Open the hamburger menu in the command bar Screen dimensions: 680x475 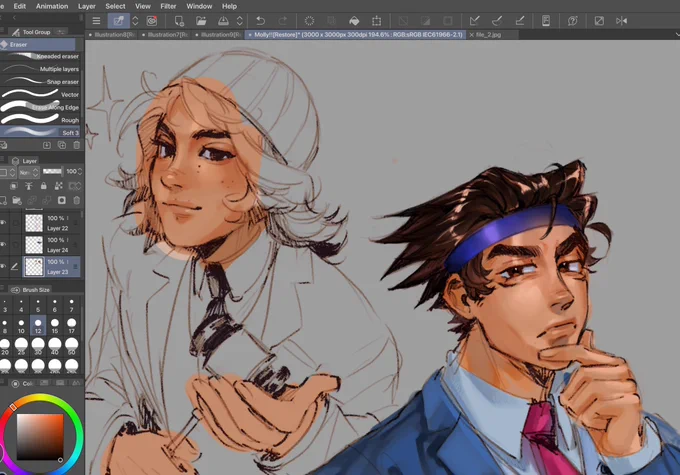click(96, 21)
